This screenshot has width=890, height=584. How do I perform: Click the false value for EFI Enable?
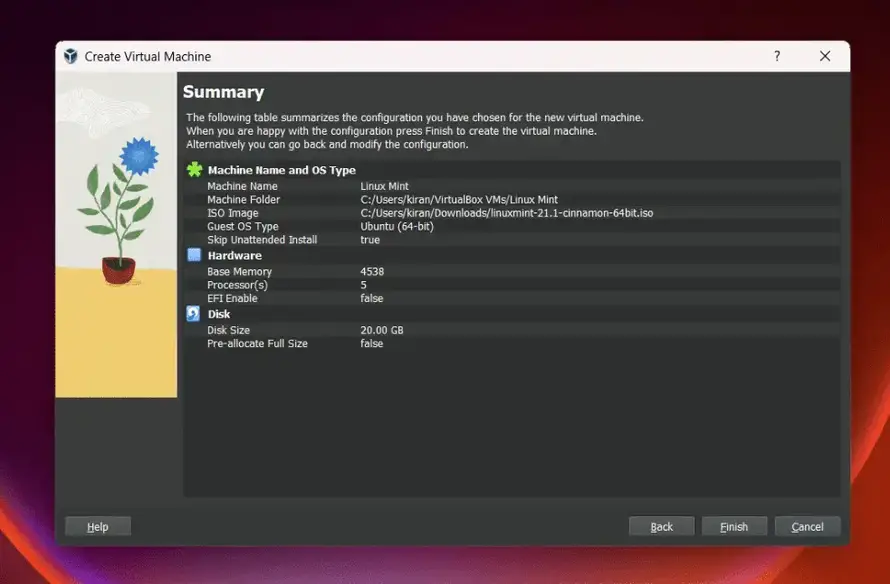[x=372, y=299]
